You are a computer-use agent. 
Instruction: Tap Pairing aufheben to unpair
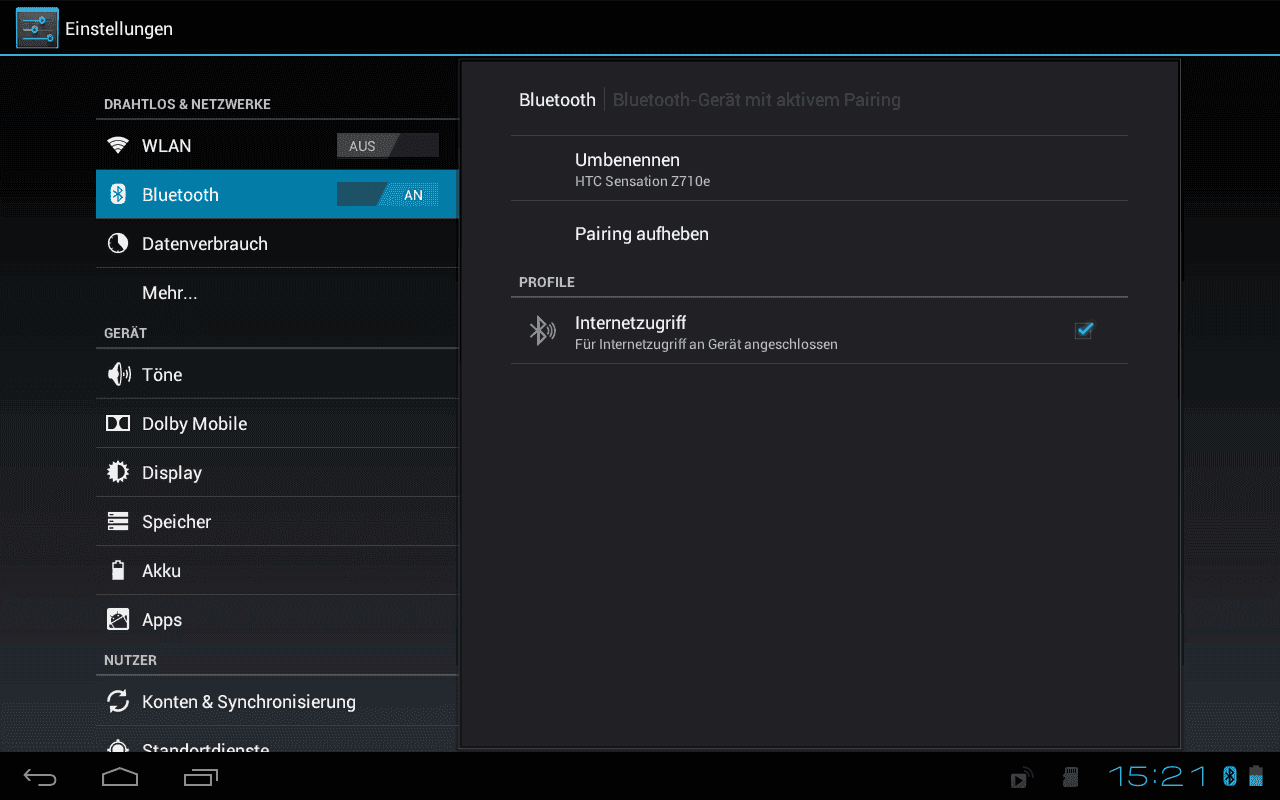pyautogui.click(x=819, y=234)
